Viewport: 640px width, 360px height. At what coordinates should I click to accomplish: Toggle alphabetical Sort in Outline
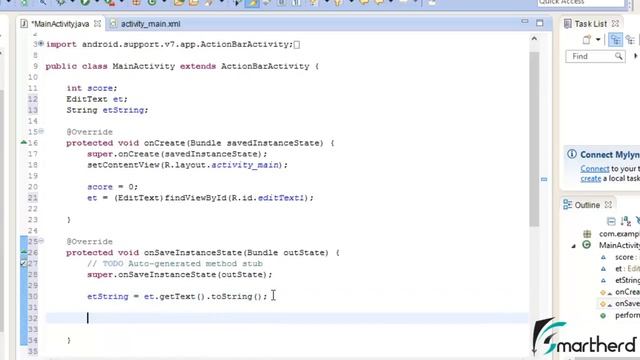pyautogui.click(x=625, y=221)
